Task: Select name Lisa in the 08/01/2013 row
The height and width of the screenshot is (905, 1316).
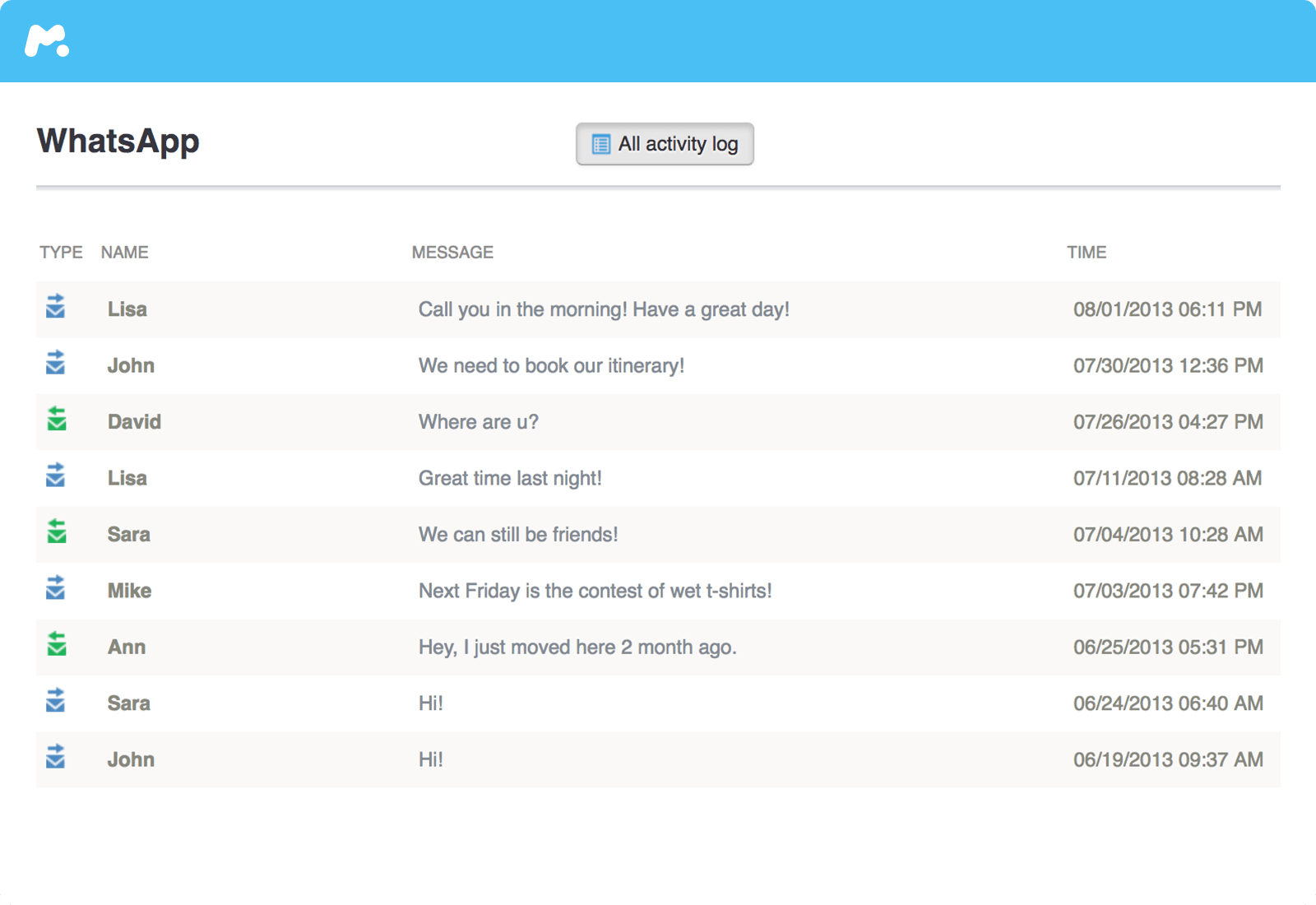Action: coord(127,309)
